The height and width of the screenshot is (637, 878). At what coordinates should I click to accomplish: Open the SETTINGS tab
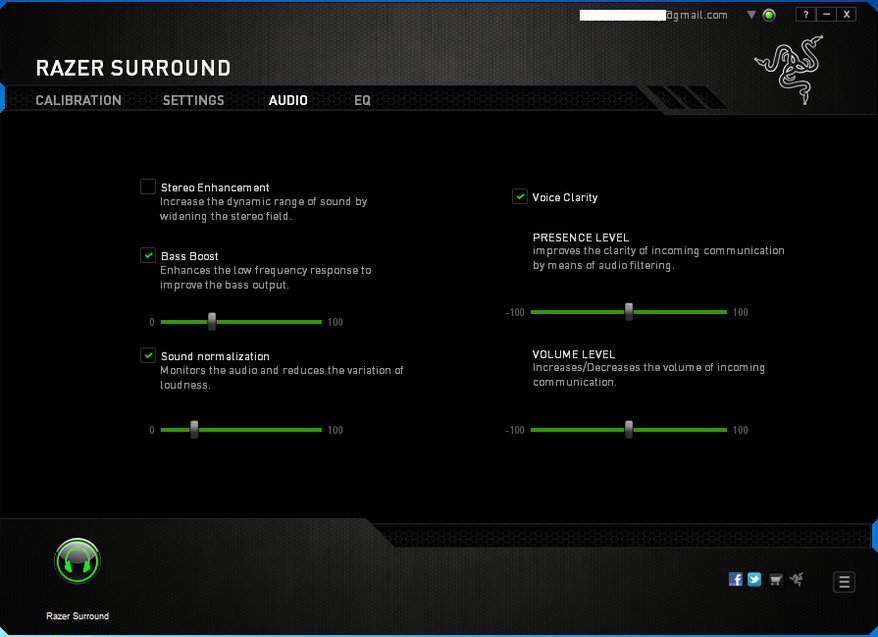[x=193, y=100]
